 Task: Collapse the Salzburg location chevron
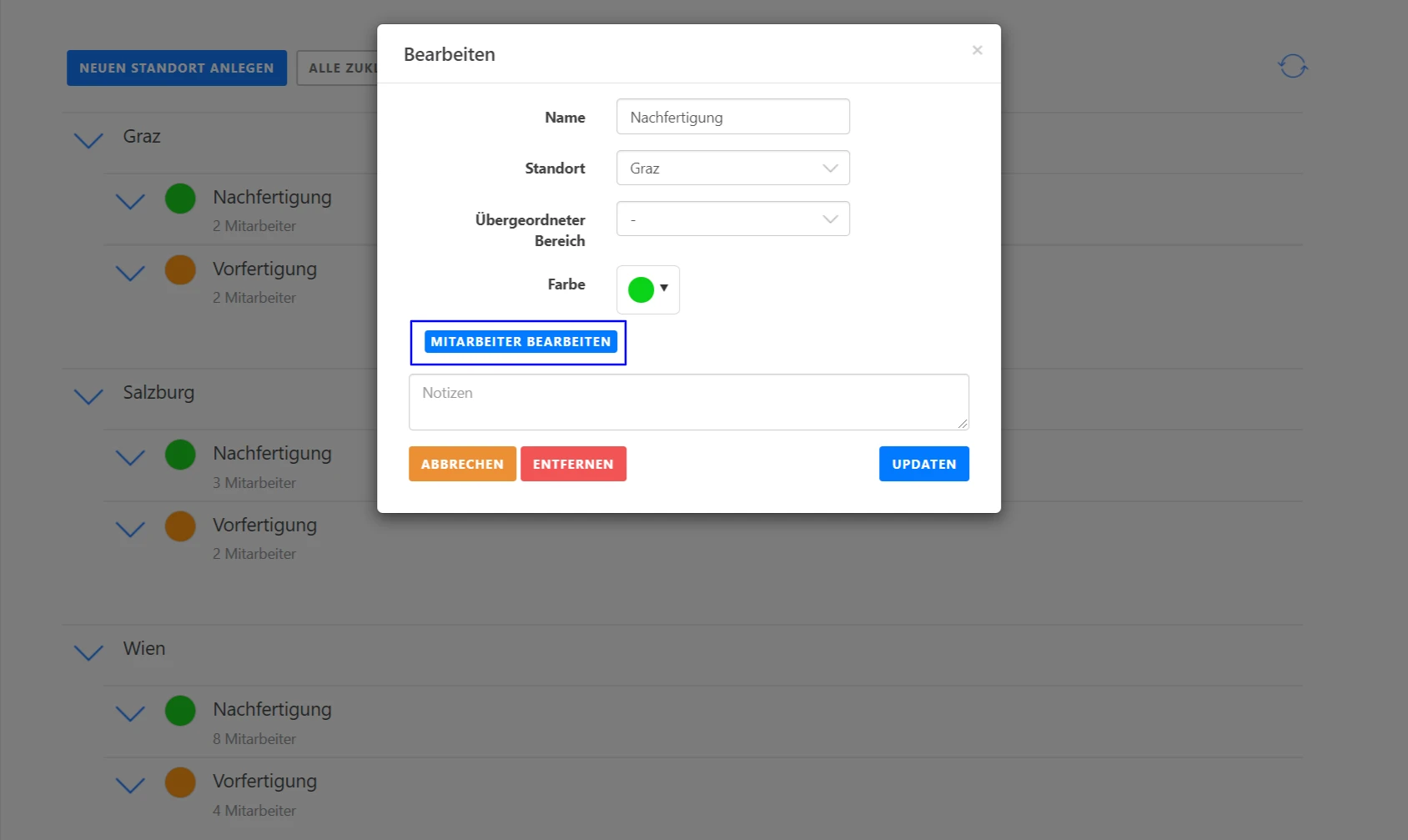click(x=88, y=395)
